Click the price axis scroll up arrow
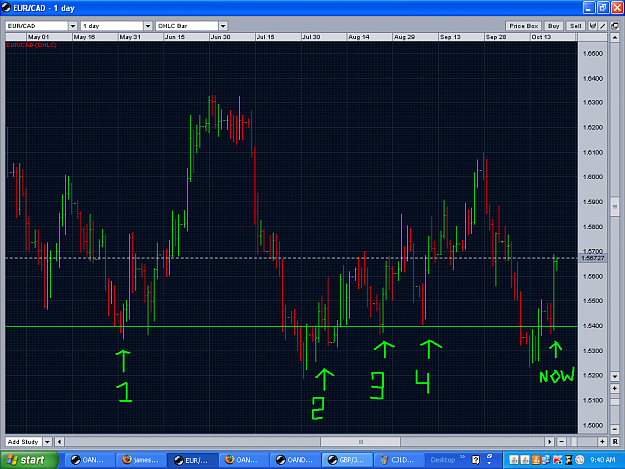 coord(615,38)
